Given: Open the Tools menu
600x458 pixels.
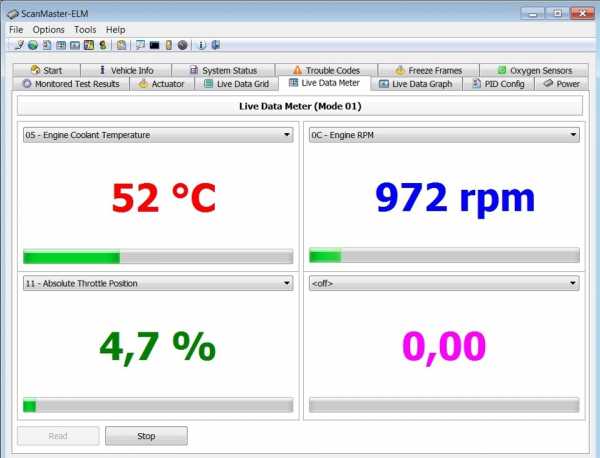Looking at the screenshot, I should click(x=85, y=30).
